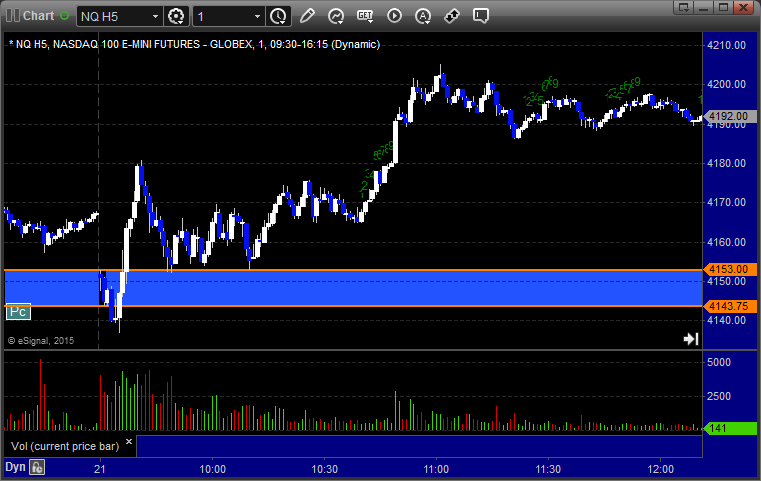Click the 2500 volume axis label

pos(719,397)
